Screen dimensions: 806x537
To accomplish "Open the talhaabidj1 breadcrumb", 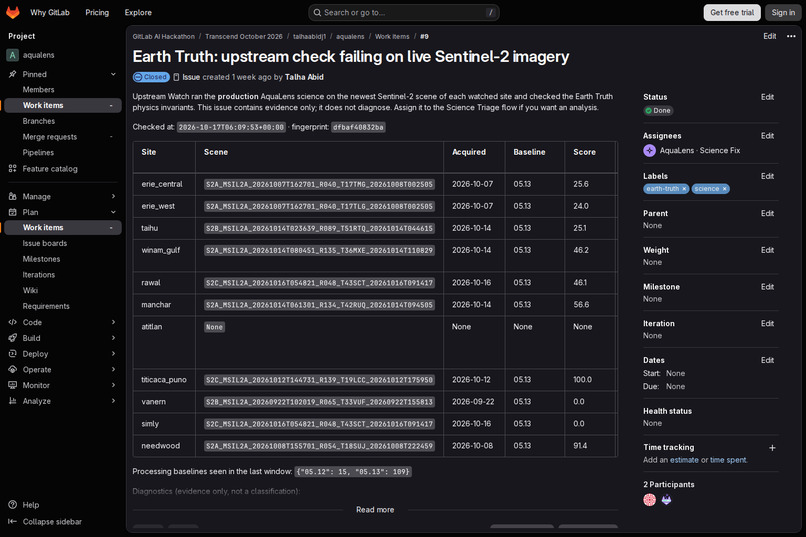I will tap(309, 36).
